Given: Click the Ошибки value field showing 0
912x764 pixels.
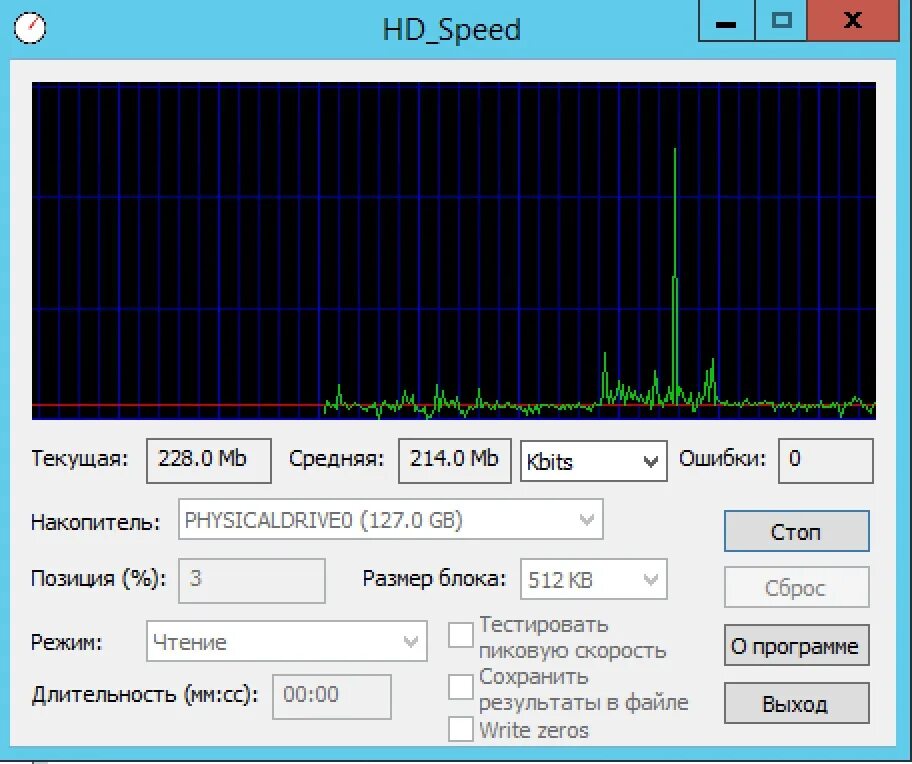Looking at the screenshot, I should (825, 460).
